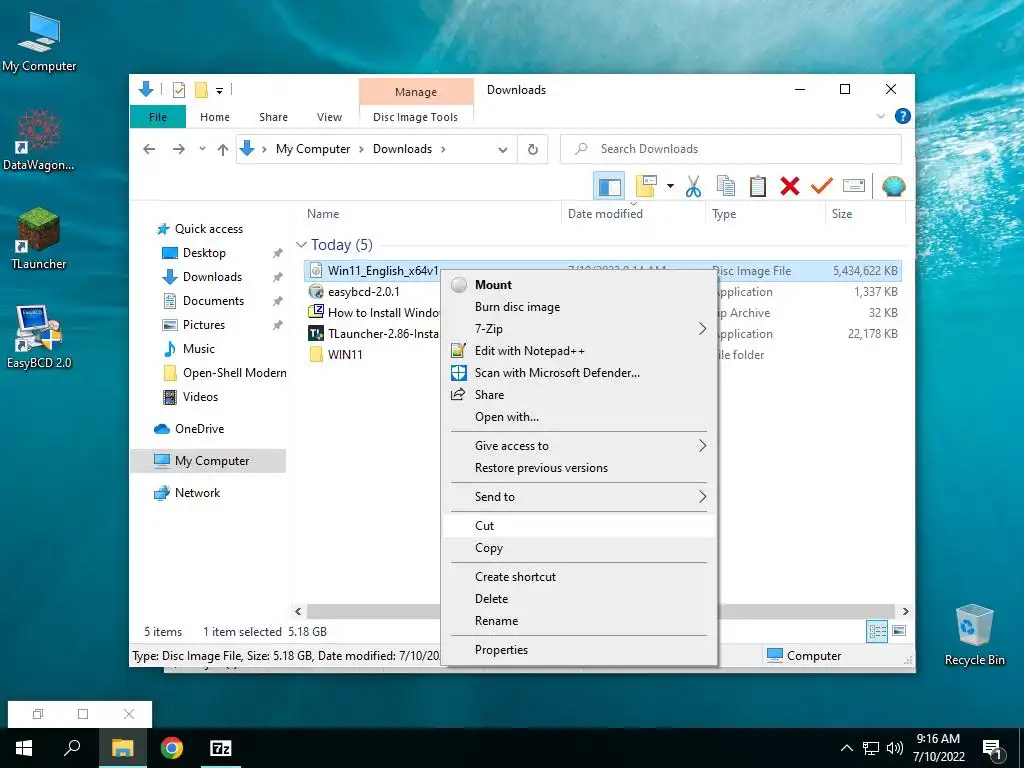The width and height of the screenshot is (1024, 768).
Task: Click the red X Delete toolbar icon
Action: 790,187
